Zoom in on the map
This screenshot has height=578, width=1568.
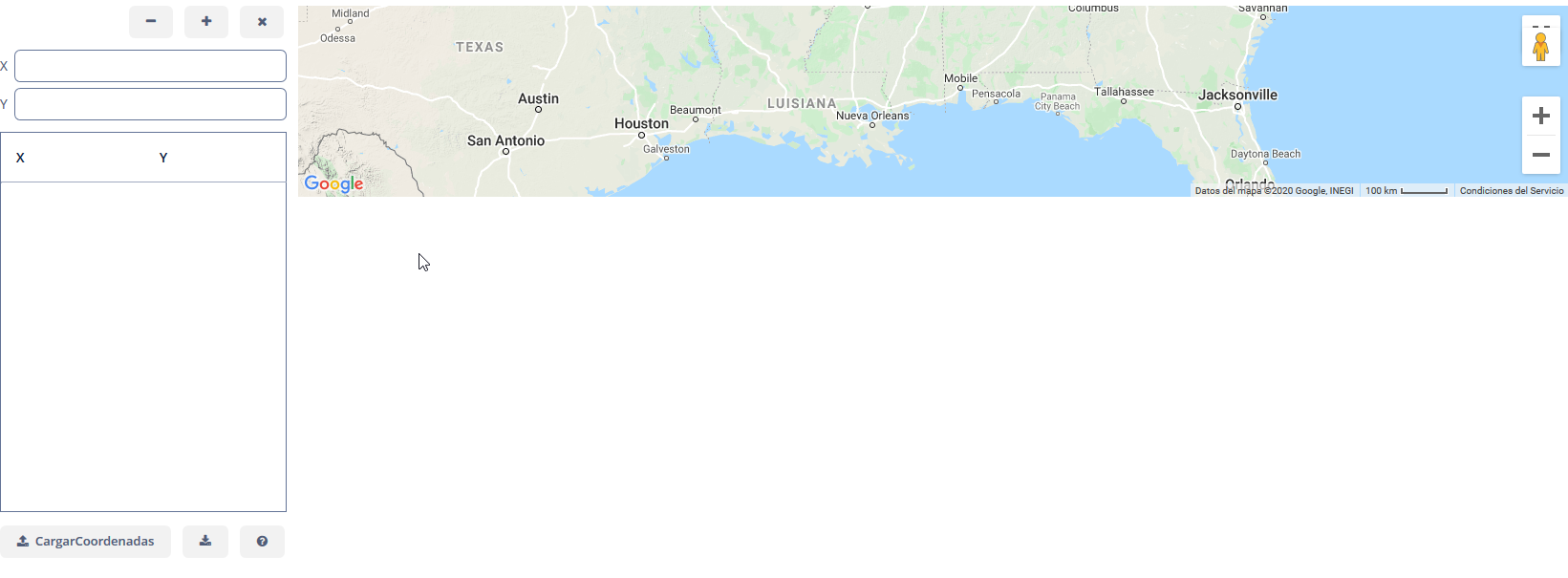(1540, 116)
